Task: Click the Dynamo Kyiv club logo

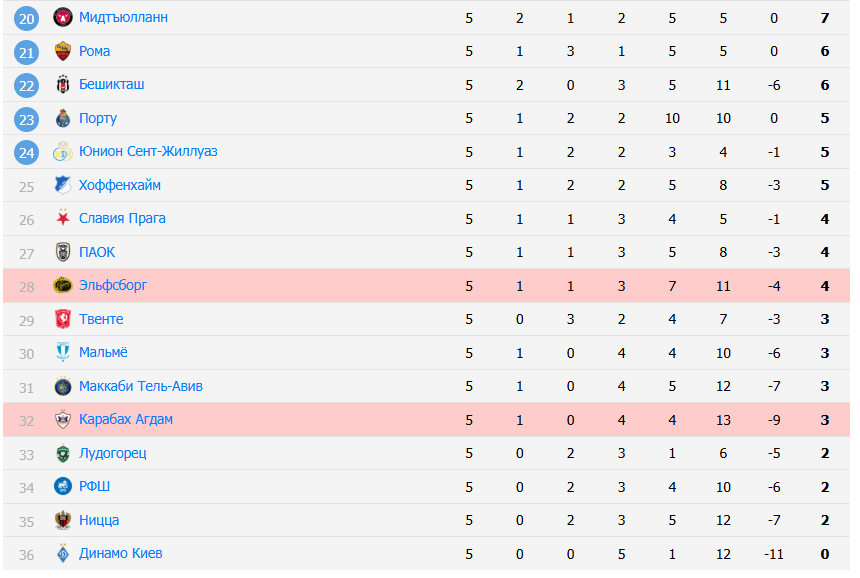Action: coord(63,554)
